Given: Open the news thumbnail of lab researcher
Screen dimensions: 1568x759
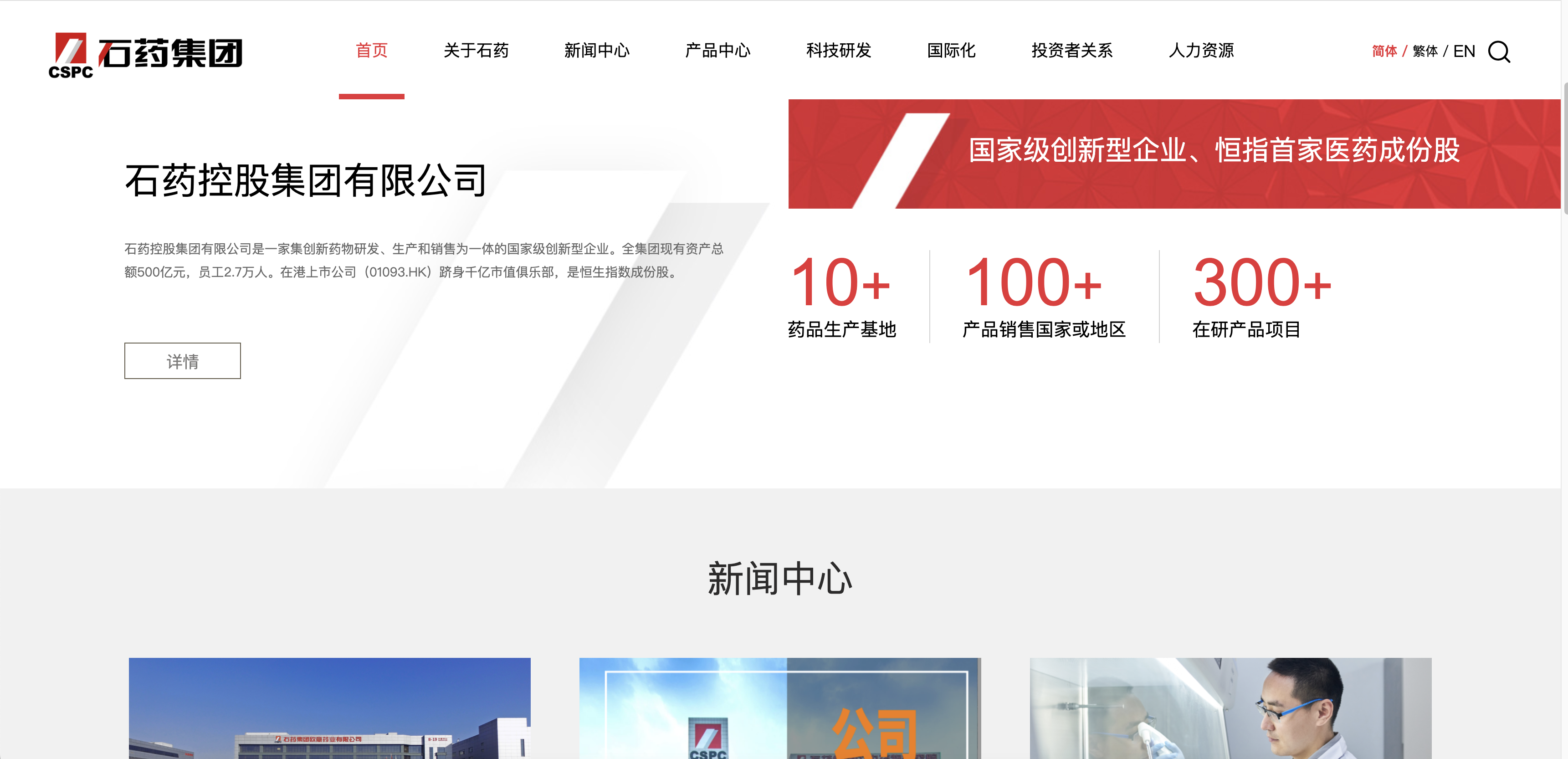Looking at the screenshot, I should click(1230, 708).
